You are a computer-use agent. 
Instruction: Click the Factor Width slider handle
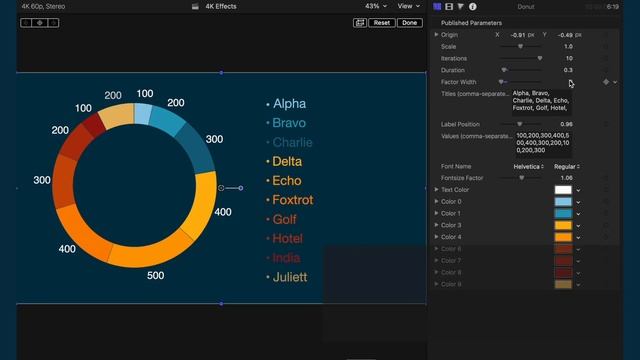[x=501, y=82]
